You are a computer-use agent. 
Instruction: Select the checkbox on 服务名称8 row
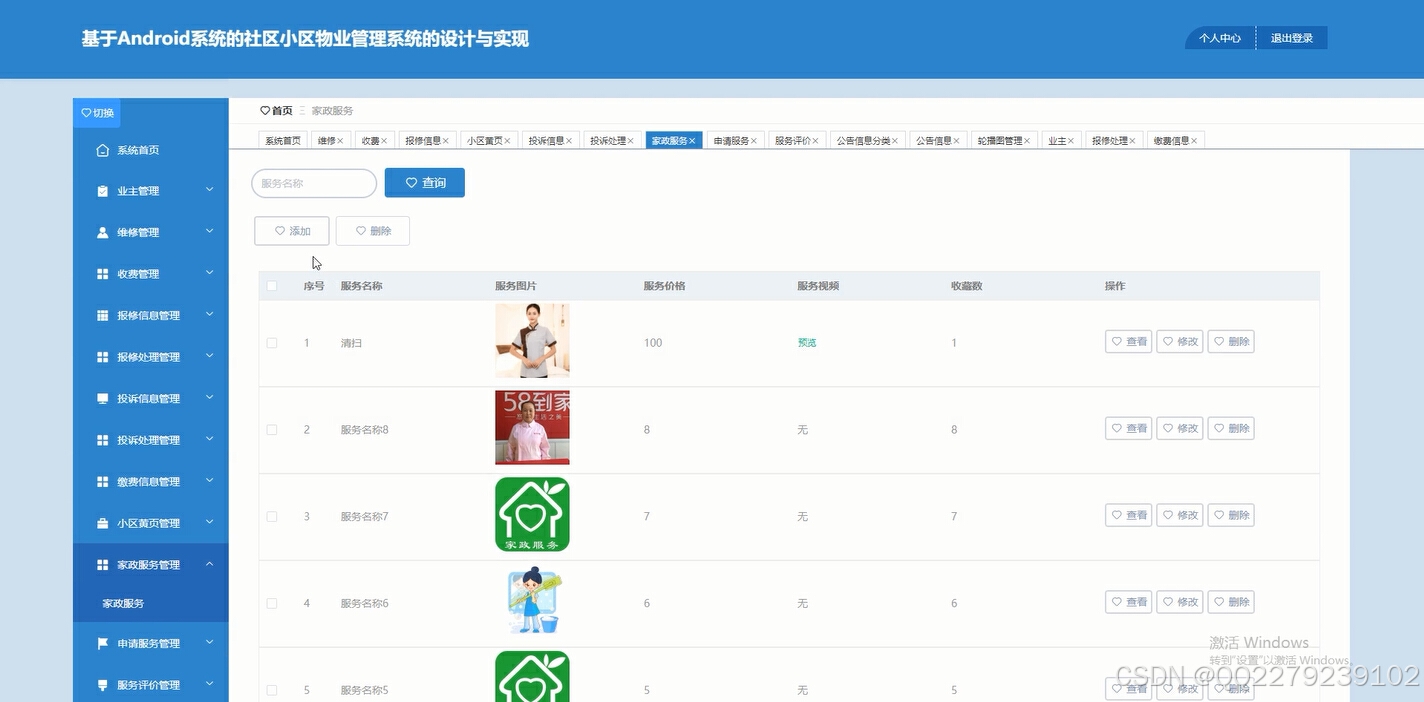click(x=271, y=427)
